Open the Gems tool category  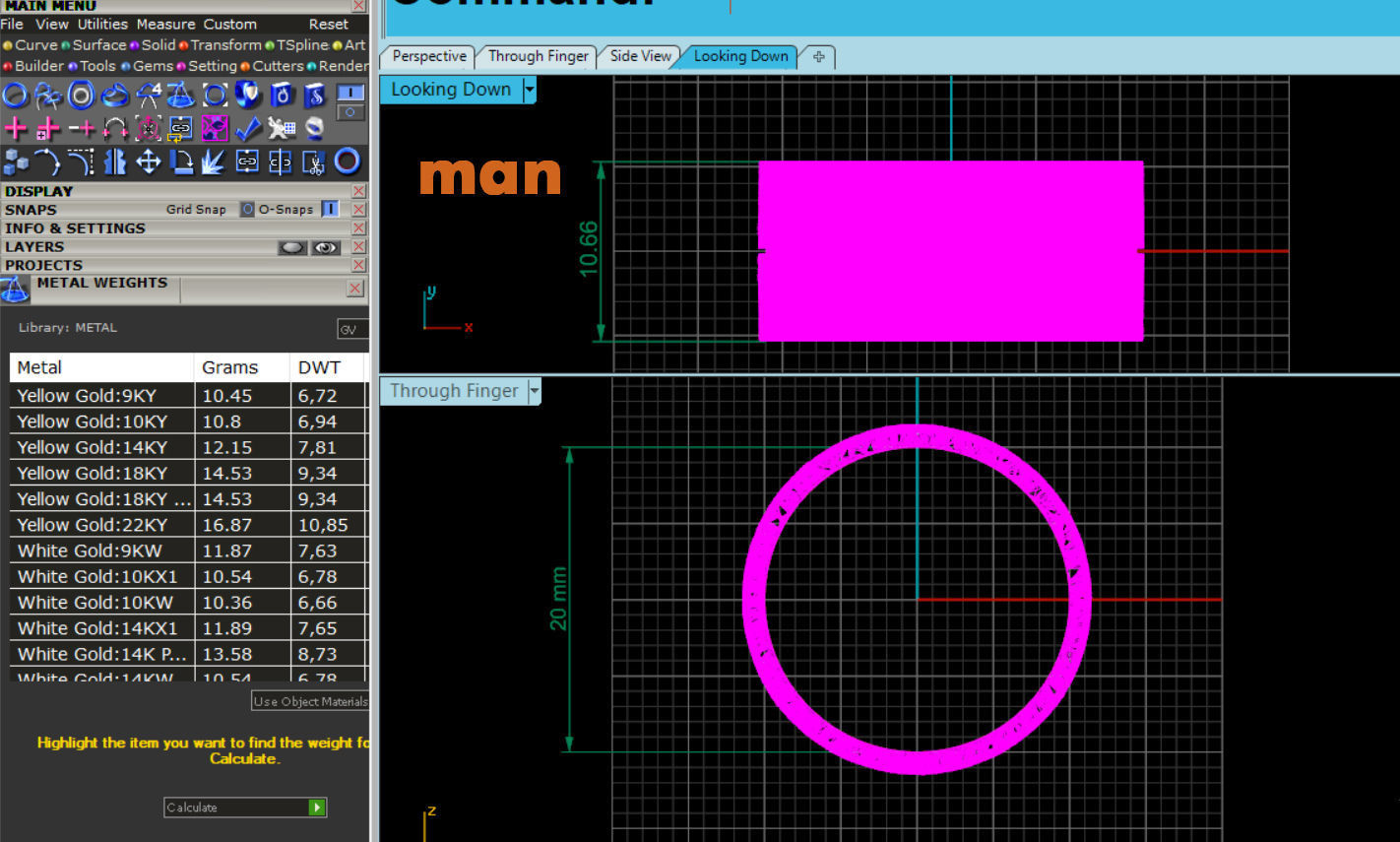coord(148,66)
